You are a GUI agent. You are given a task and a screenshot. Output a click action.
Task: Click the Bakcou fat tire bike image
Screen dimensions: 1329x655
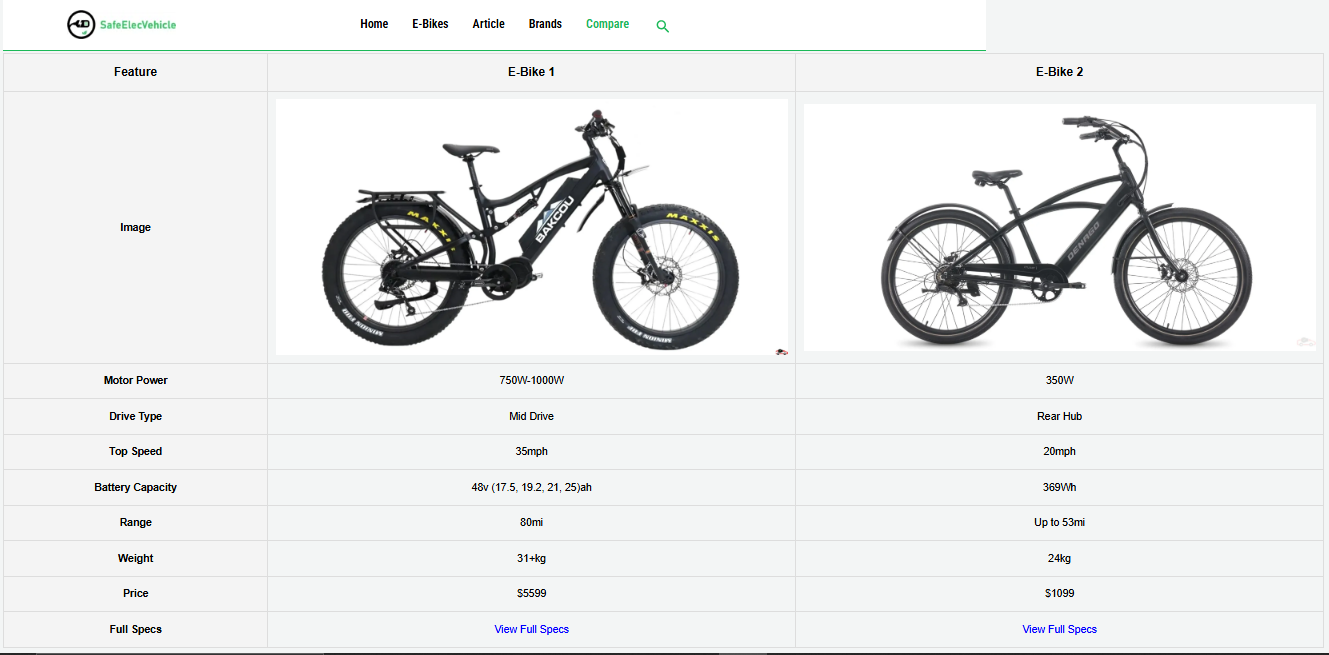point(531,227)
